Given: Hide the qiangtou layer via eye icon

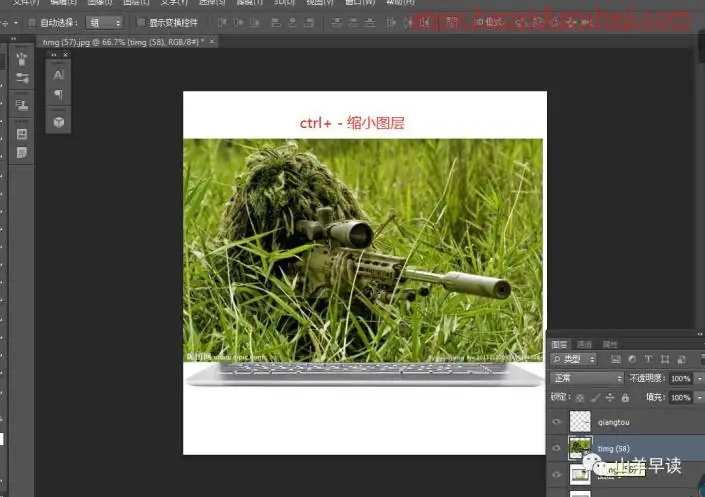Looking at the screenshot, I should point(557,422).
